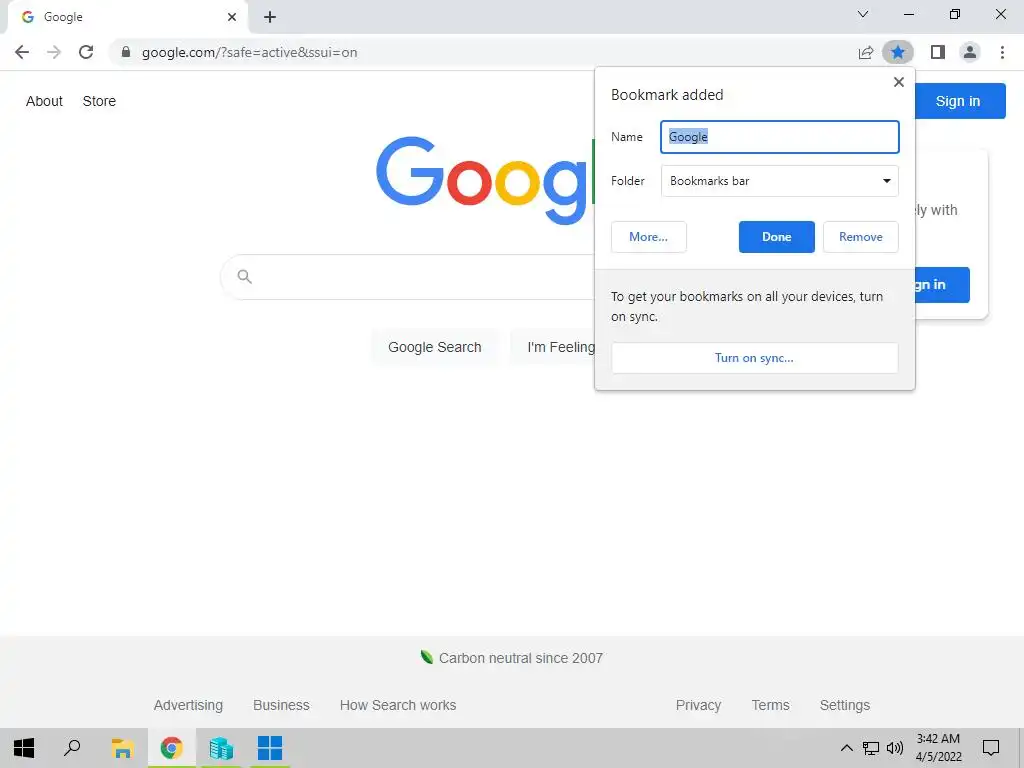Click the blue bookmark star icon
Viewport: 1024px width, 768px height.
(898, 52)
